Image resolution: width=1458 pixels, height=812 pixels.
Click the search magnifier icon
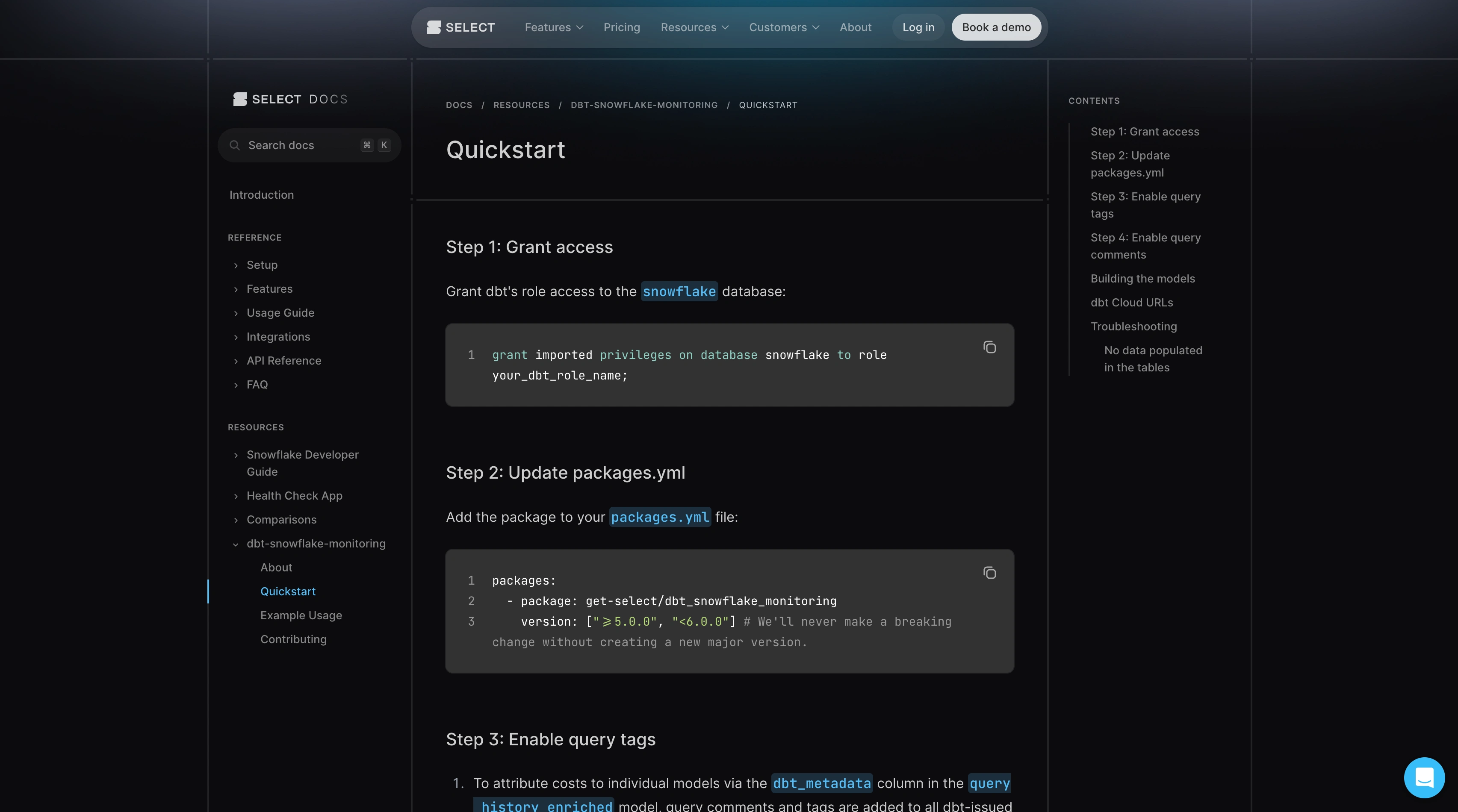(236, 145)
